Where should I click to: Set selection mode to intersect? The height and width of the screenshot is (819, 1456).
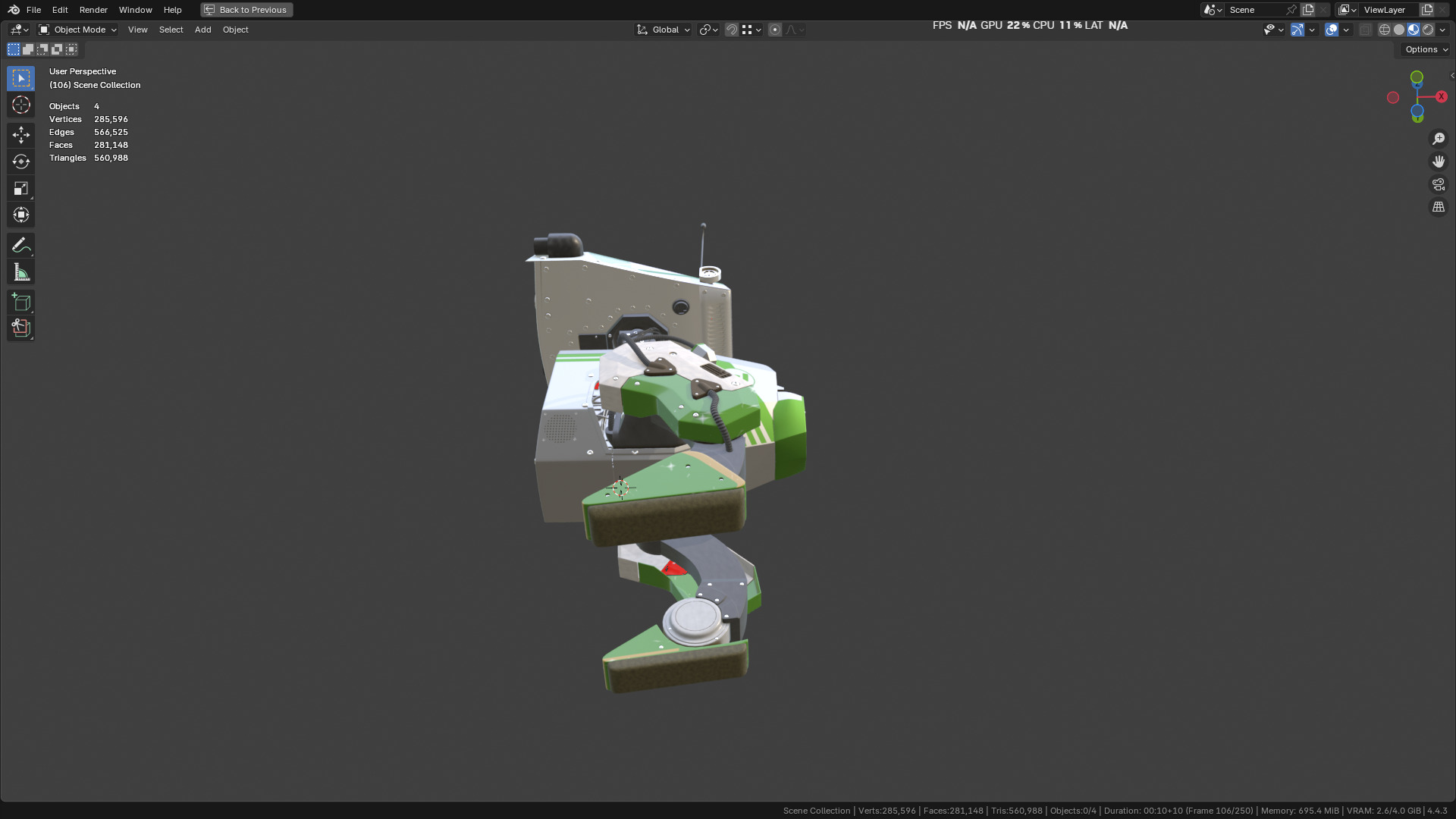click(x=71, y=49)
